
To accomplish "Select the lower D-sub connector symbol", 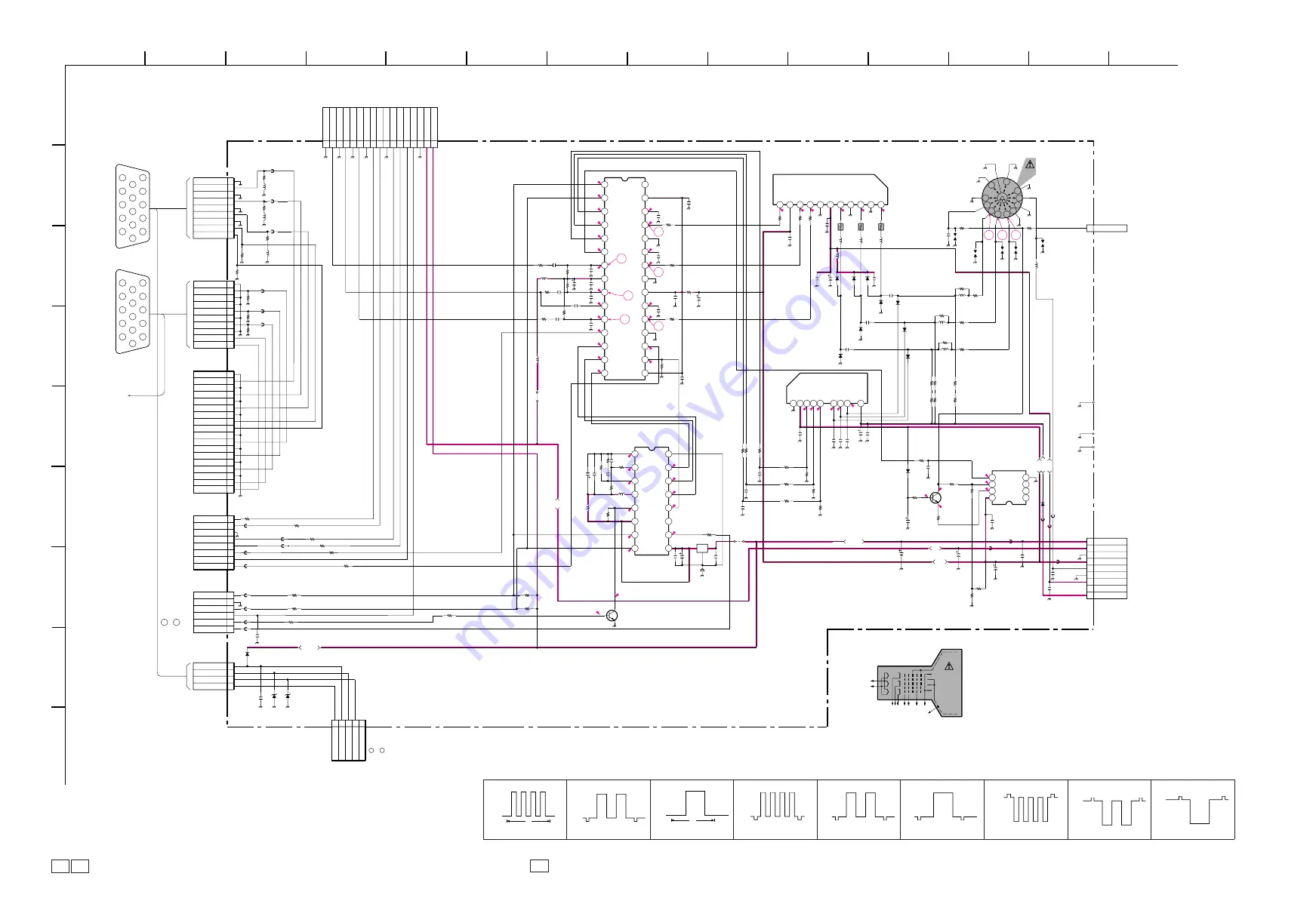I will pos(133,311).
